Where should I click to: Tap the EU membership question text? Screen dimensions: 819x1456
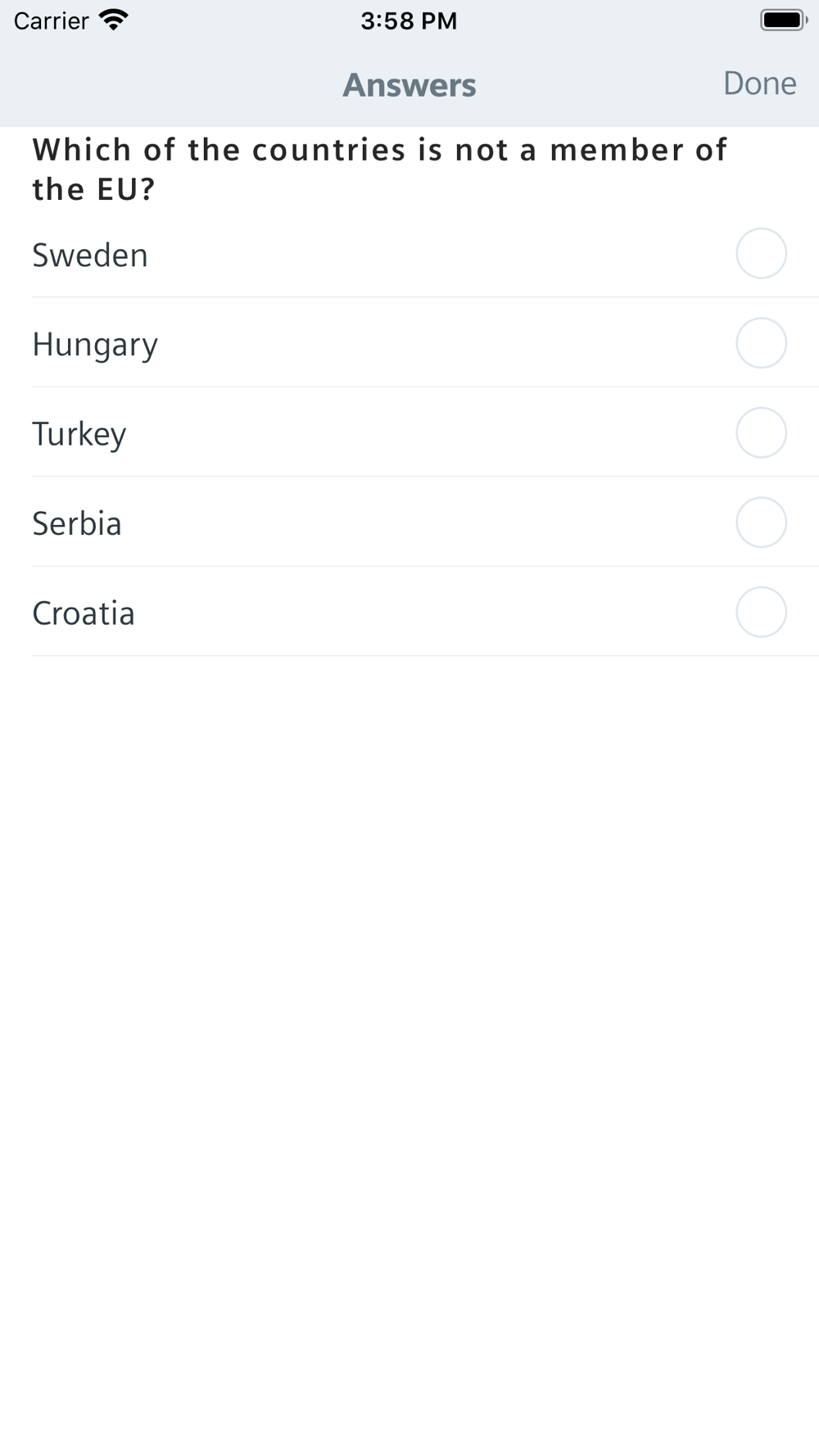click(x=379, y=170)
